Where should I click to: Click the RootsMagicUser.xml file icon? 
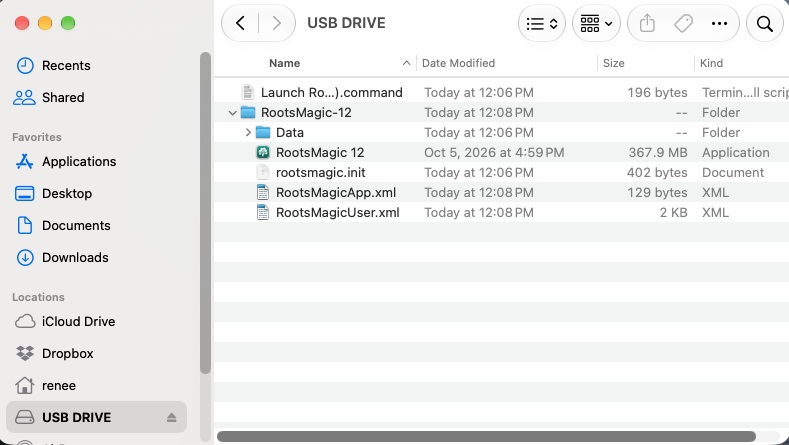[x=263, y=212]
